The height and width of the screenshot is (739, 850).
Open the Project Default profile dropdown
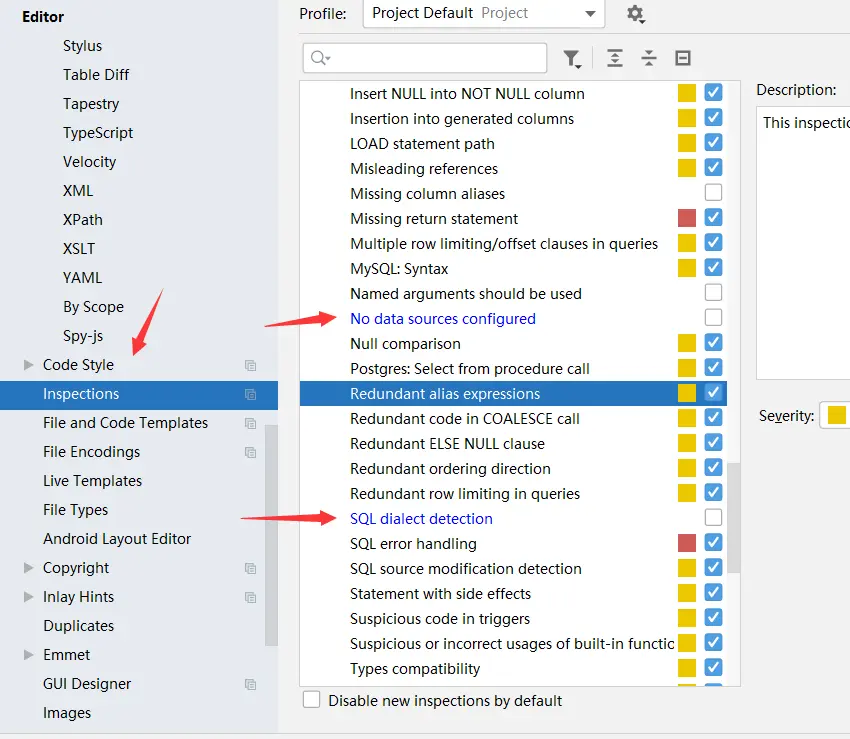tap(484, 14)
